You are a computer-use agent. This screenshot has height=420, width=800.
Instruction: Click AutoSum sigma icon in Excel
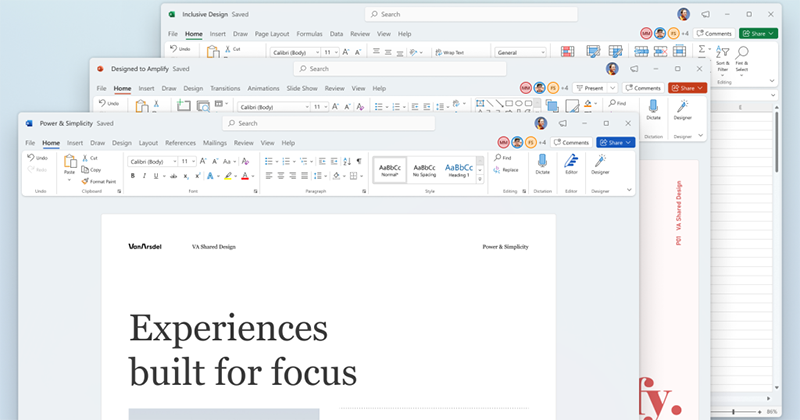(702, 49)
